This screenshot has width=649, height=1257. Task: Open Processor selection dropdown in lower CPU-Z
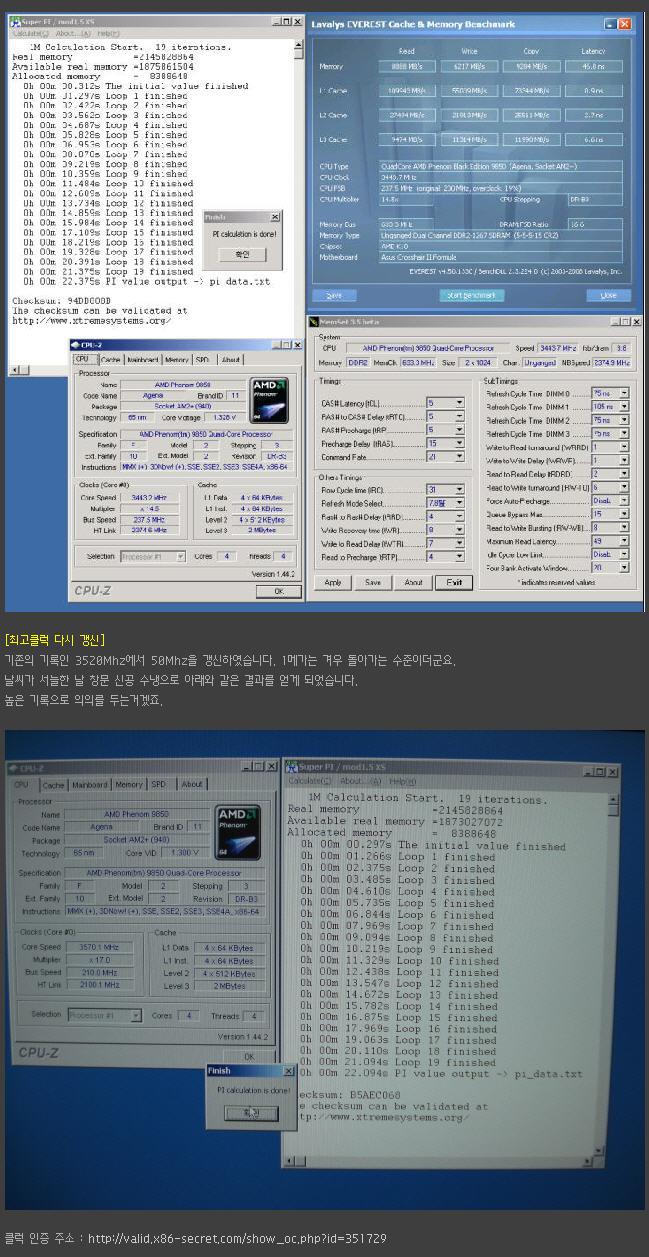coord(104,1014)
